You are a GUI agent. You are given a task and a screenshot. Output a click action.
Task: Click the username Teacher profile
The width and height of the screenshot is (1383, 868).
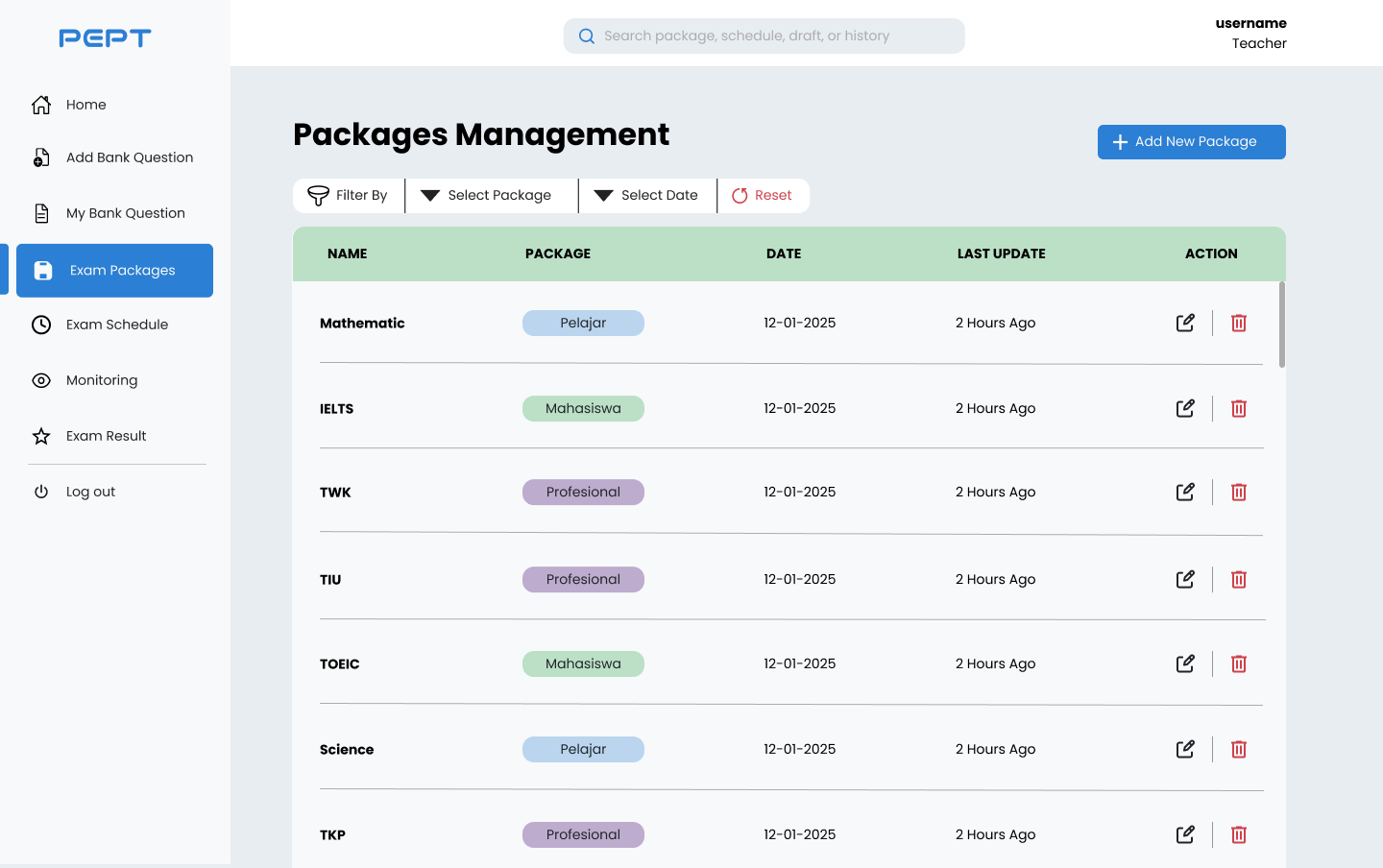[1251, 34]
